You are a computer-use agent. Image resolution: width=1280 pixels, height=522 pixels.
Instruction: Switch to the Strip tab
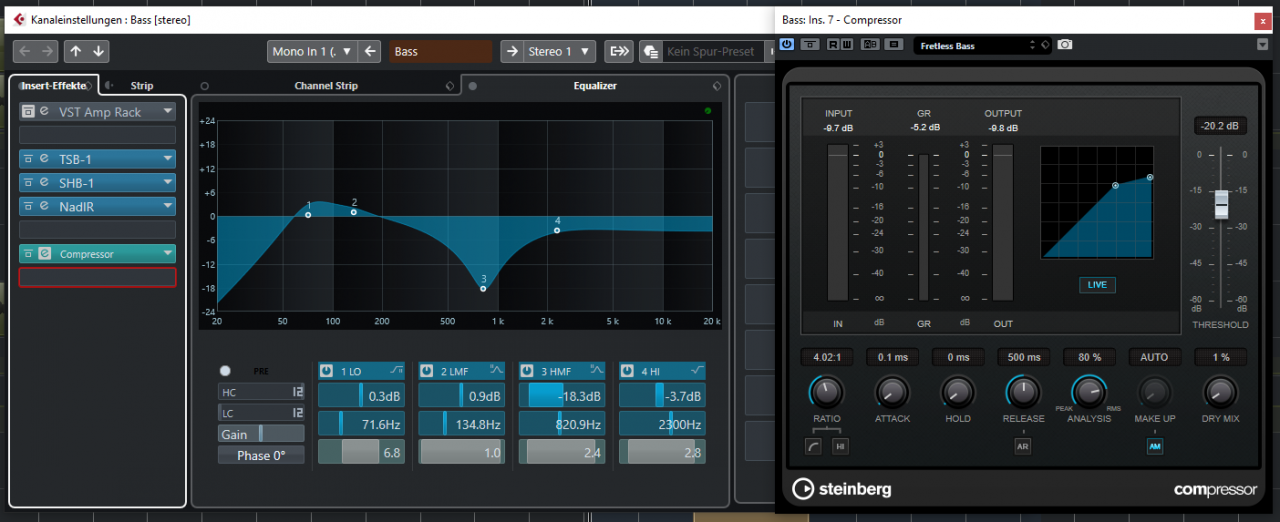point(142,86)
